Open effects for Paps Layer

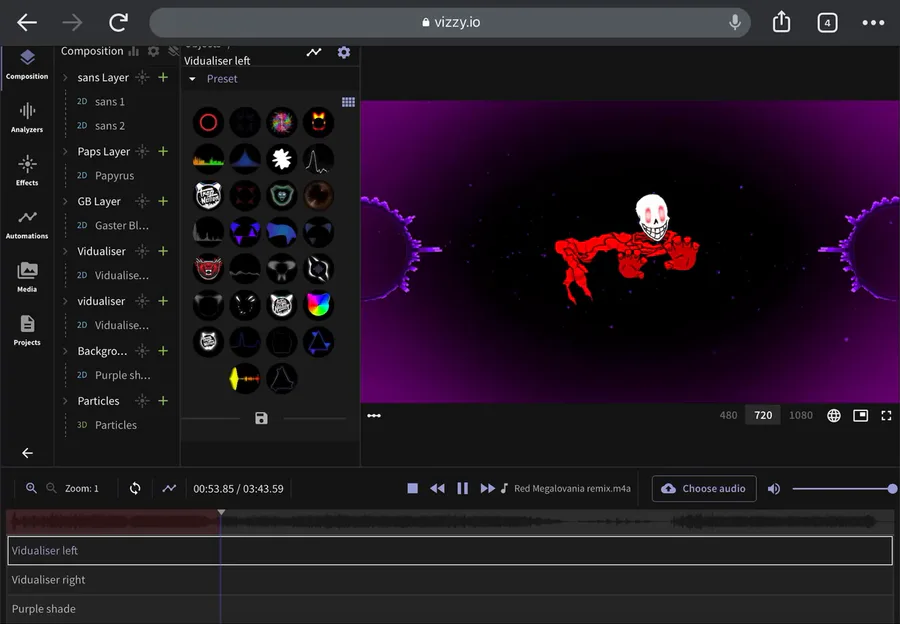pos(142,151)
